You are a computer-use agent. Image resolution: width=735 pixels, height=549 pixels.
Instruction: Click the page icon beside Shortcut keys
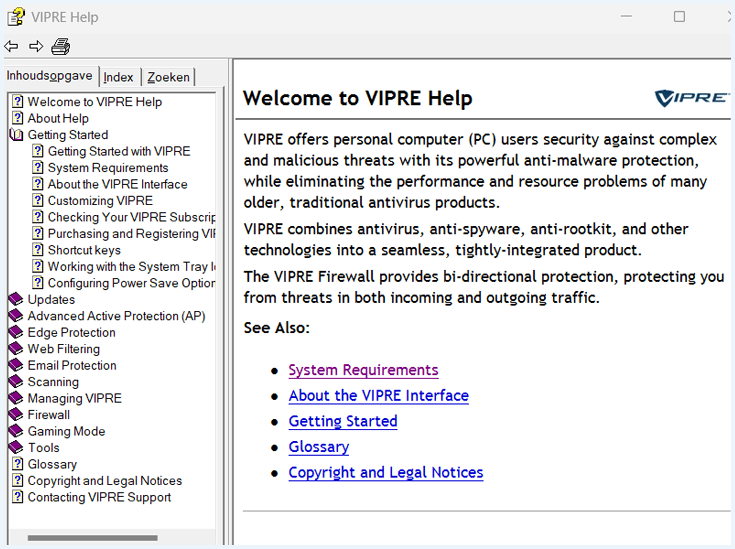pos(38,250)
